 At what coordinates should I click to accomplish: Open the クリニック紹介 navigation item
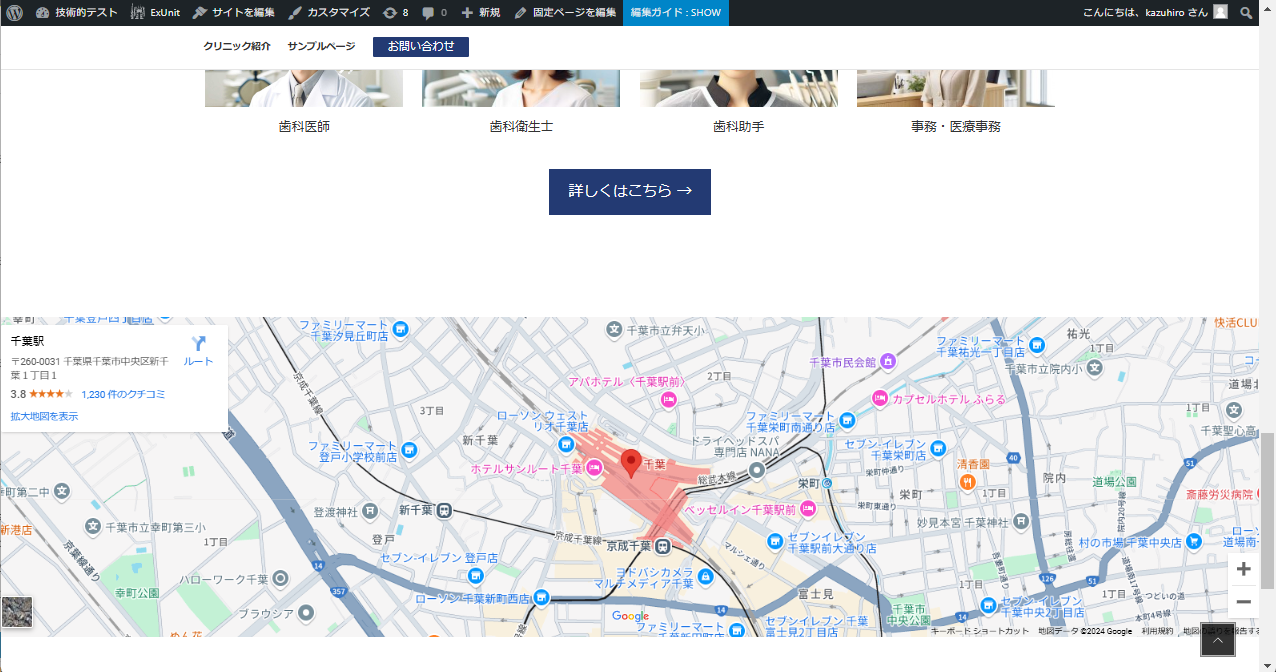click(x=237, y=47)
